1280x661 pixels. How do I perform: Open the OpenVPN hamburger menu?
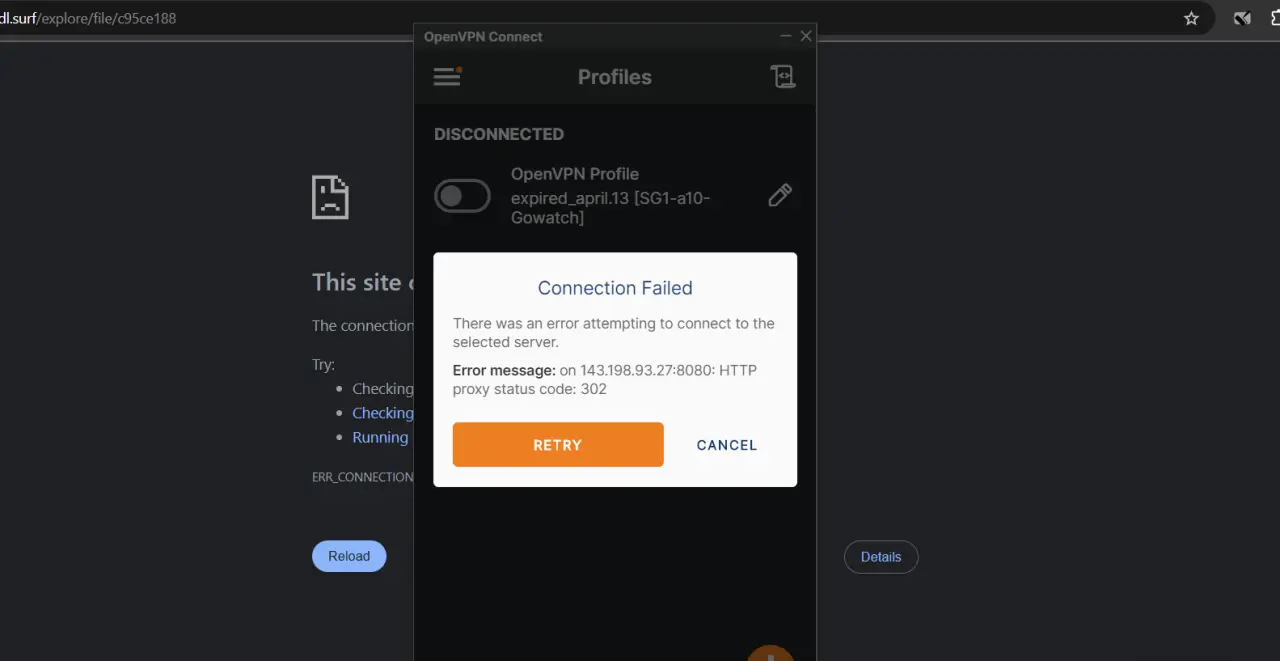click(447, 76)
